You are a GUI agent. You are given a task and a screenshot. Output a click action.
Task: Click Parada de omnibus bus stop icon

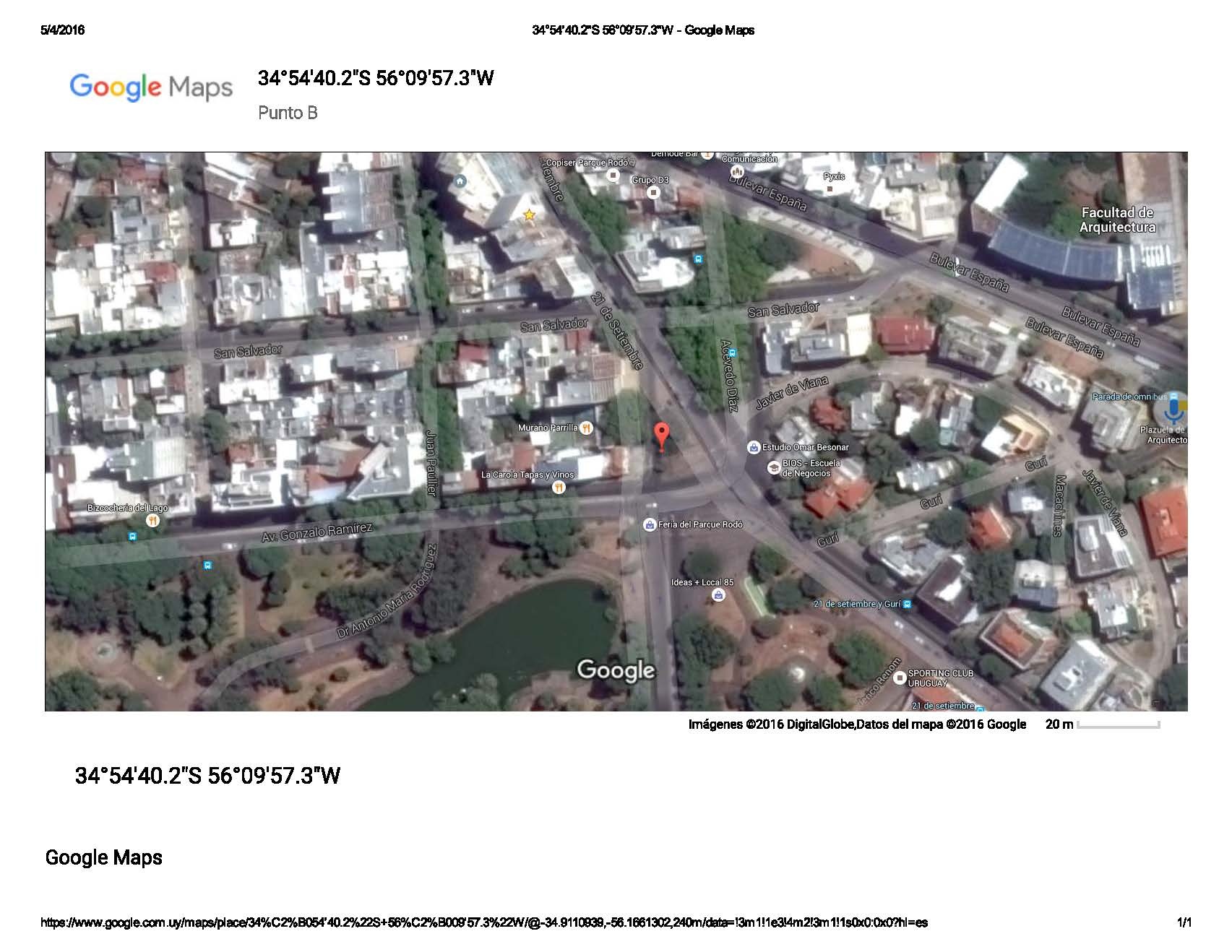click(x=1173, y=397)
